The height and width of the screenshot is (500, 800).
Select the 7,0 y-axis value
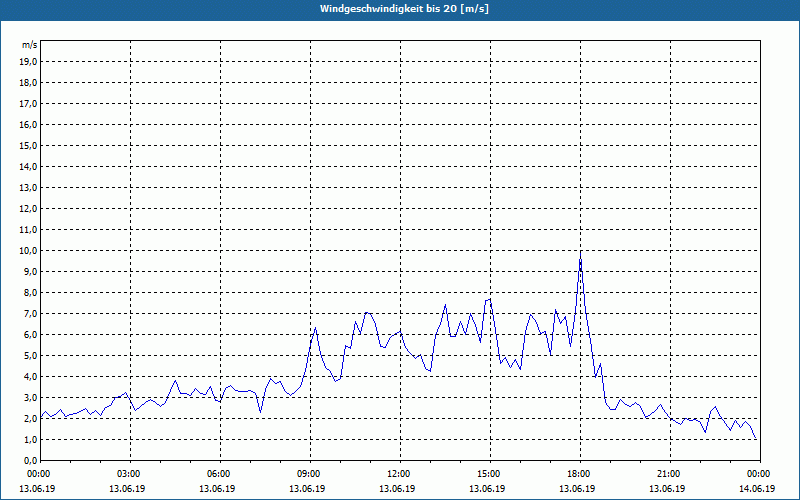click(x=30, y=314)
